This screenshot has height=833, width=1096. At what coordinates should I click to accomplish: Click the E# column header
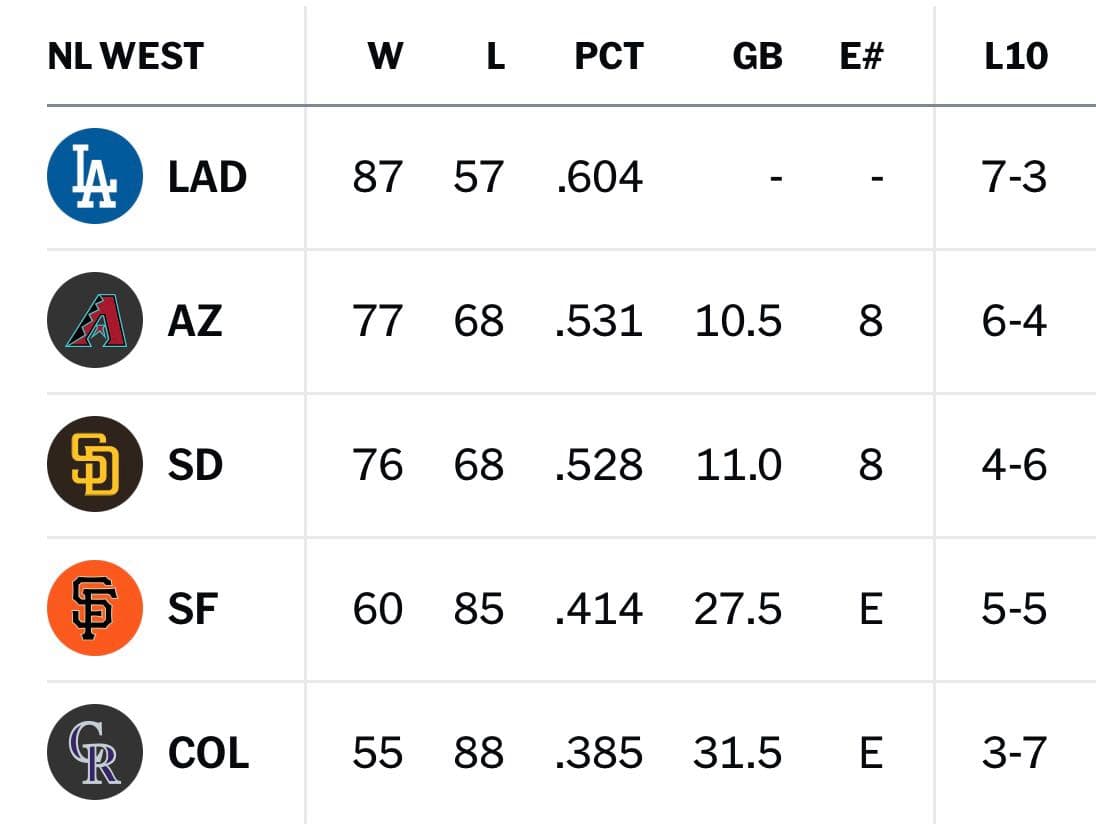(x=861, y=56)
